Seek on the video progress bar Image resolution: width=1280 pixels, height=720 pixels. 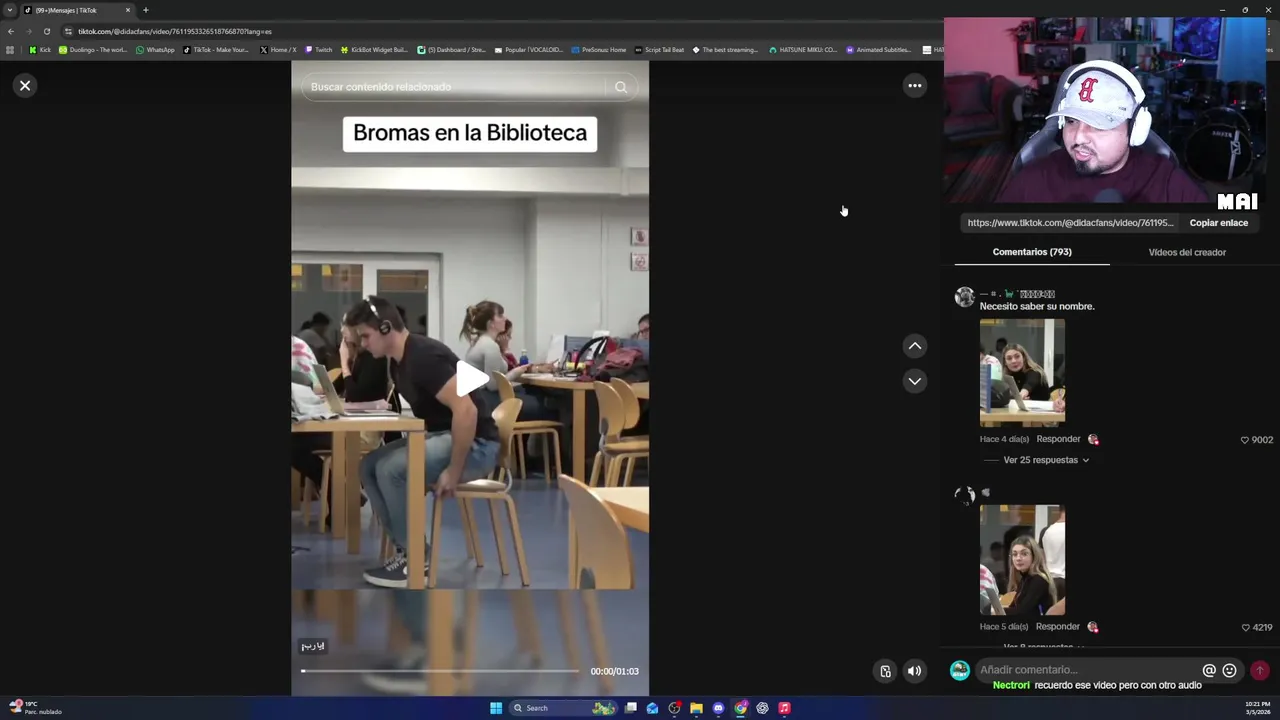(440, 671)
